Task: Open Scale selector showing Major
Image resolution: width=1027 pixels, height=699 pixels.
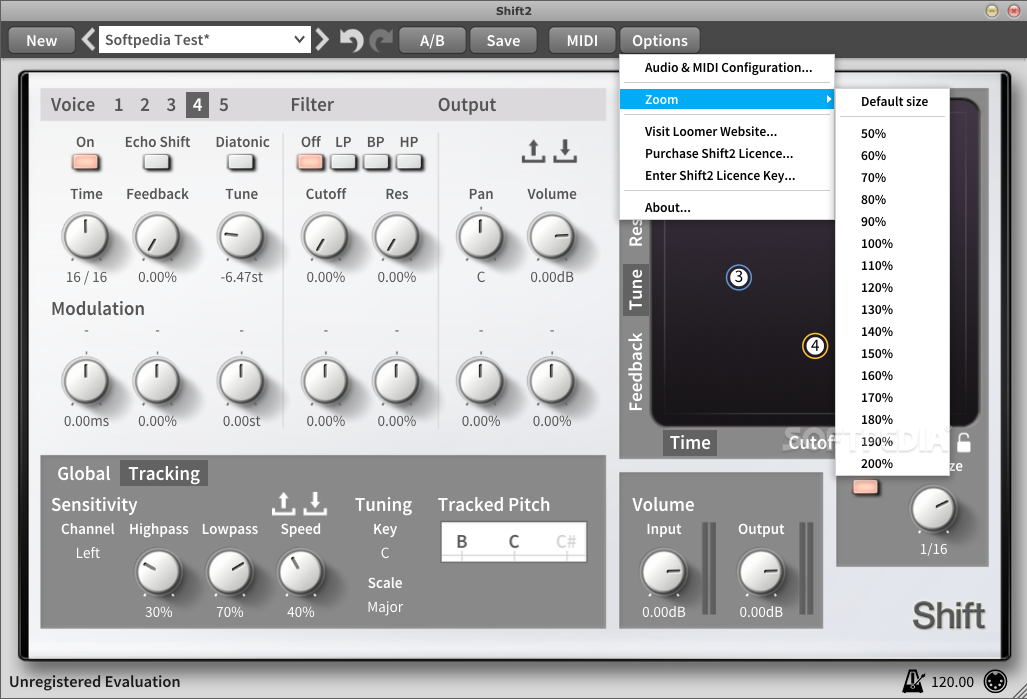Action: (x=385, y=607)
